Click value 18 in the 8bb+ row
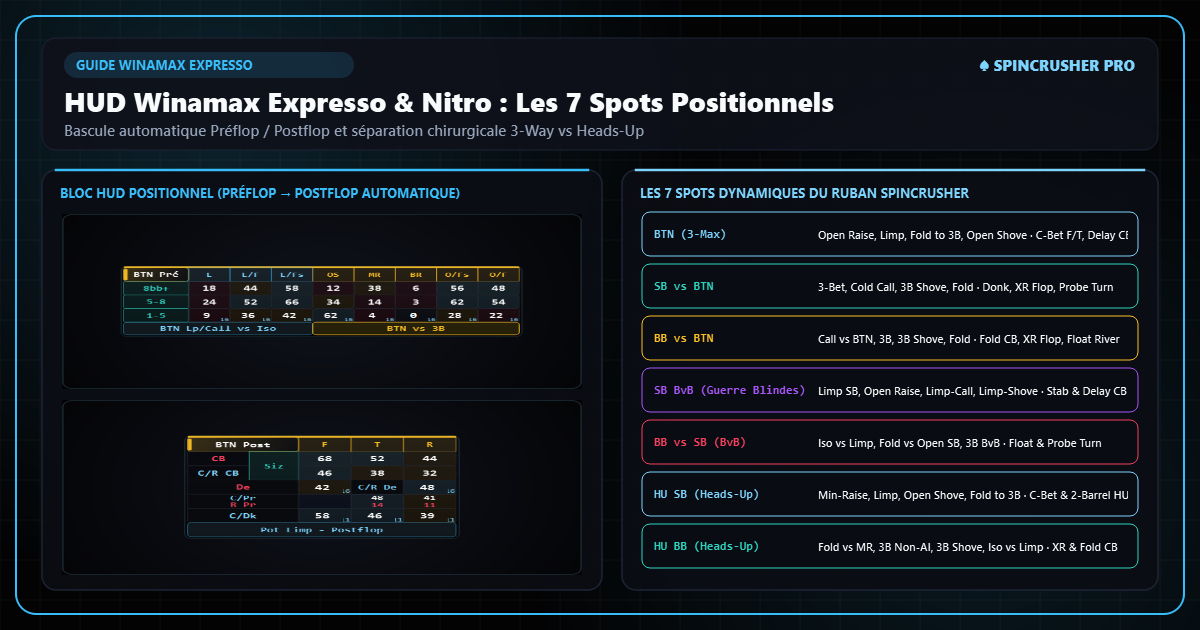1200x630 pixels. tap(209, 288)
